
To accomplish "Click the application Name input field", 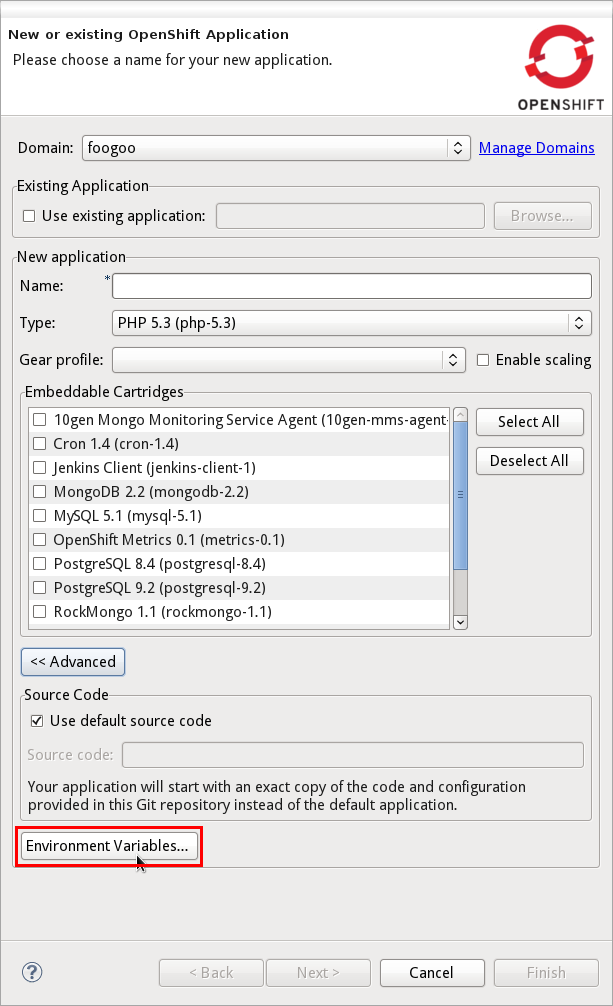I will point(352,286).
